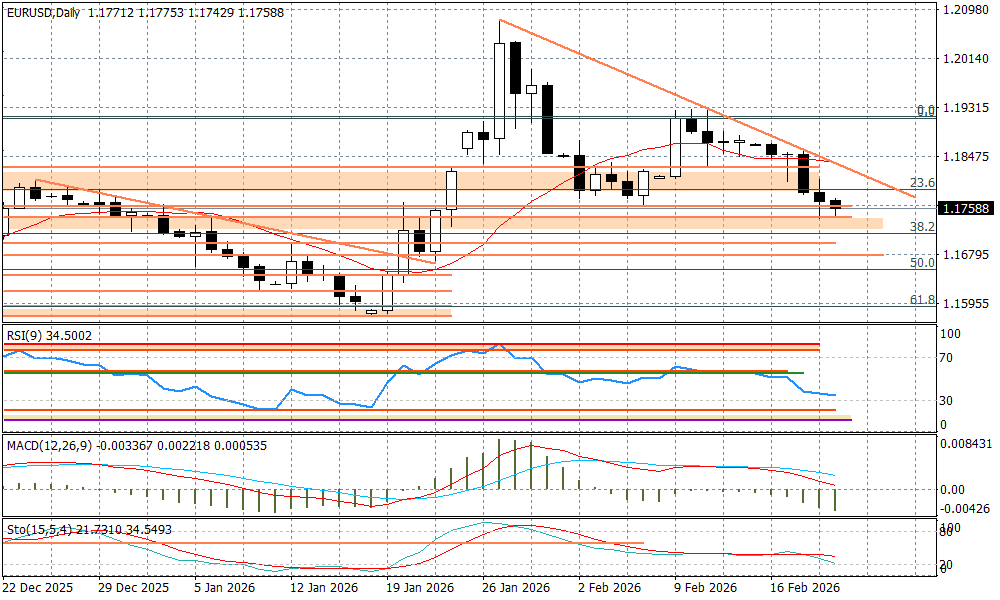
Task: Click the Fibonacci 38.2 level label
Action: [x=922, y=227]
